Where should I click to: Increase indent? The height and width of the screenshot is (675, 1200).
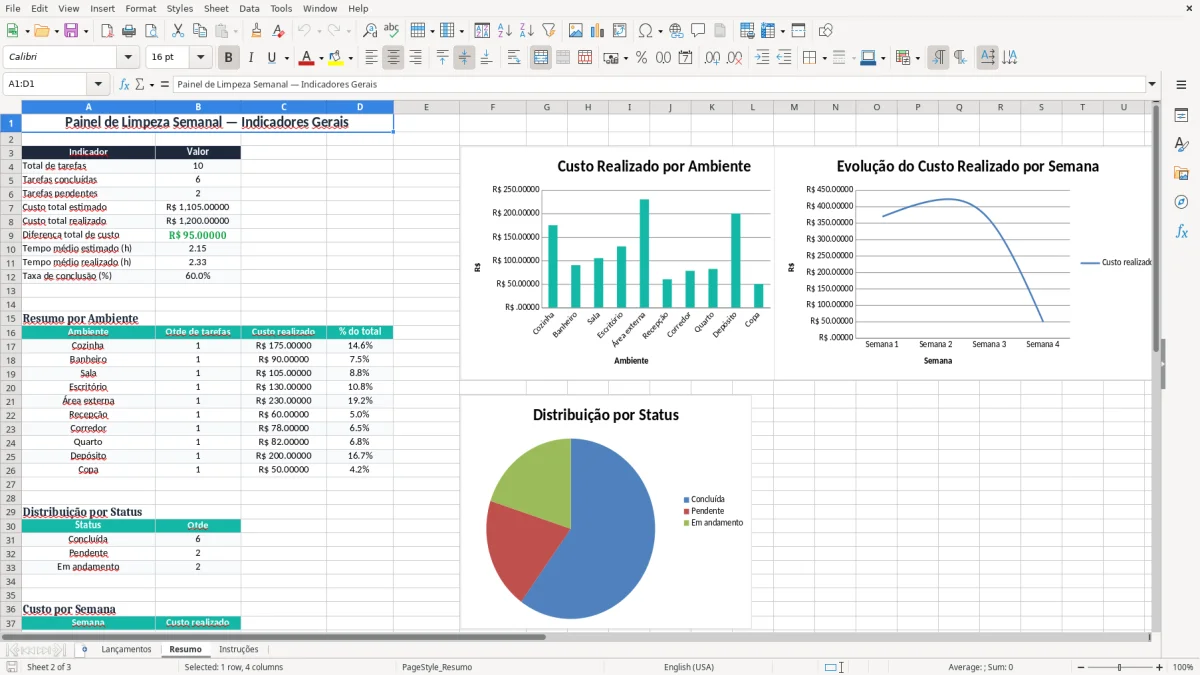point(762,58)
